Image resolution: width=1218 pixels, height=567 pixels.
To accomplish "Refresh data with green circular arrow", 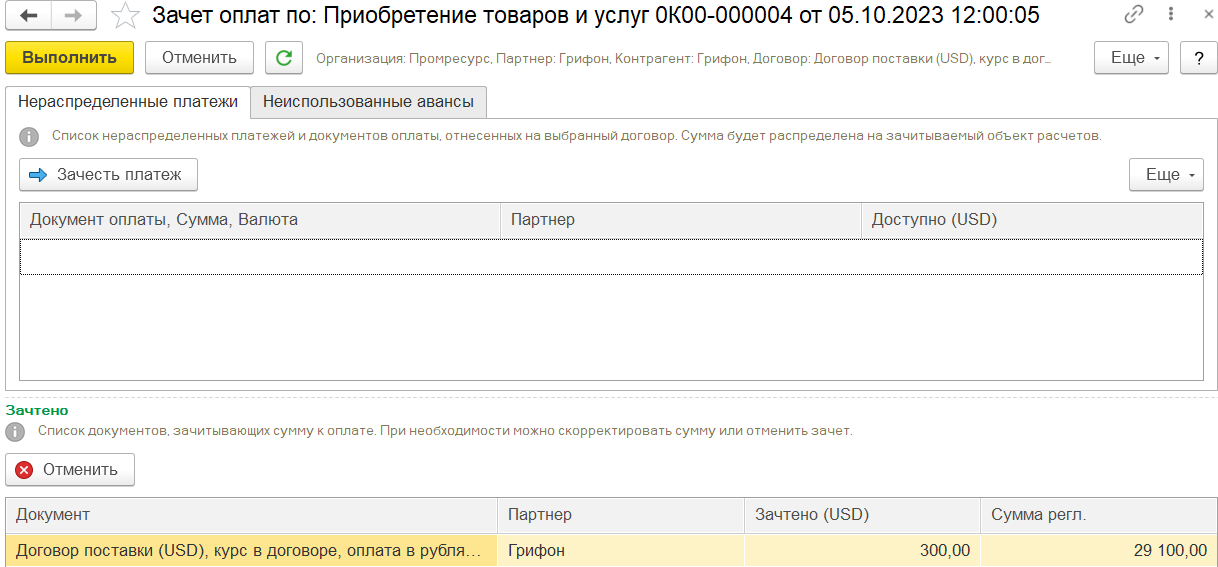I will point(284,58).
